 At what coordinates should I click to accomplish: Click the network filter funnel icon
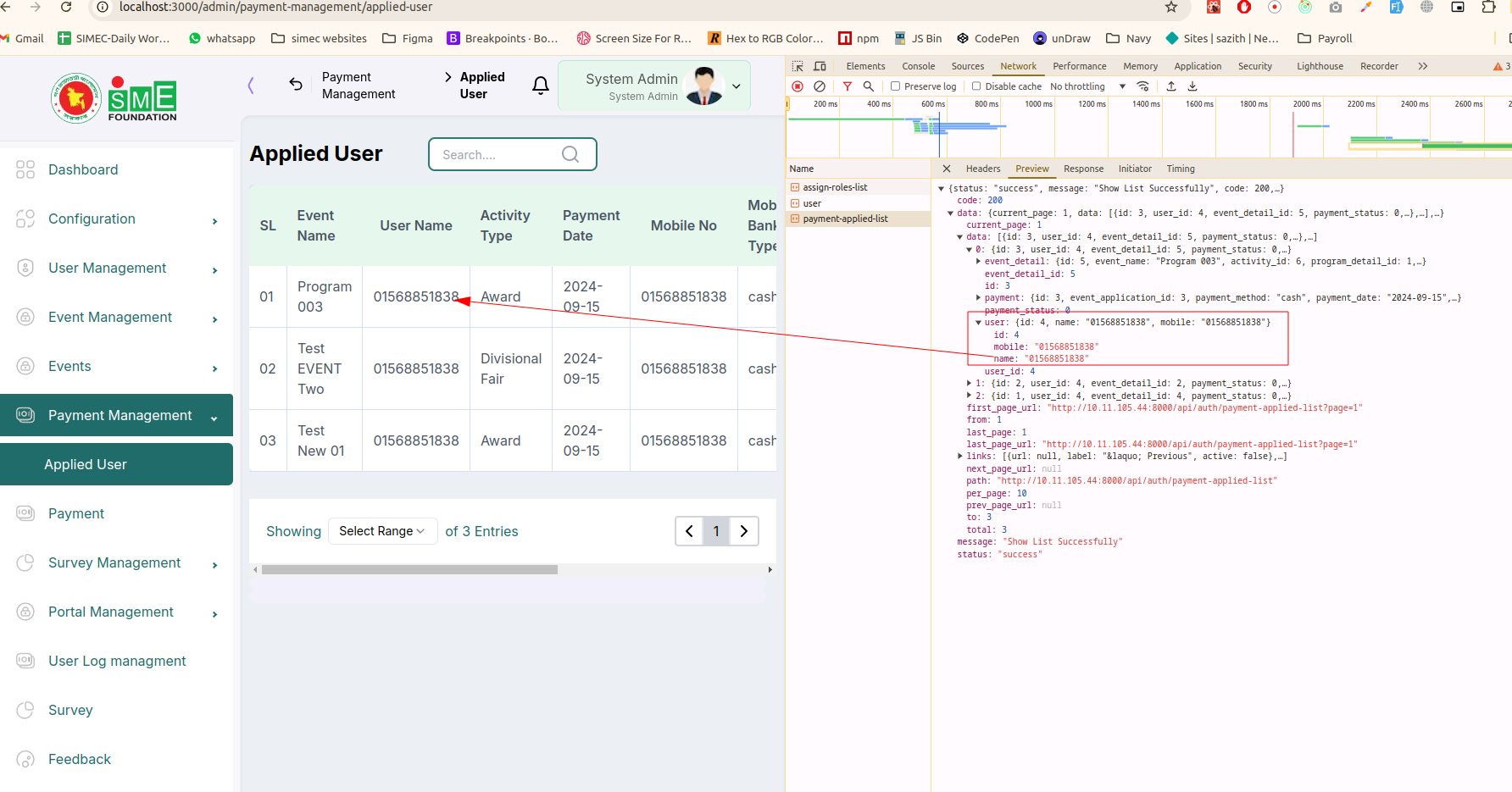pos(848,86)
